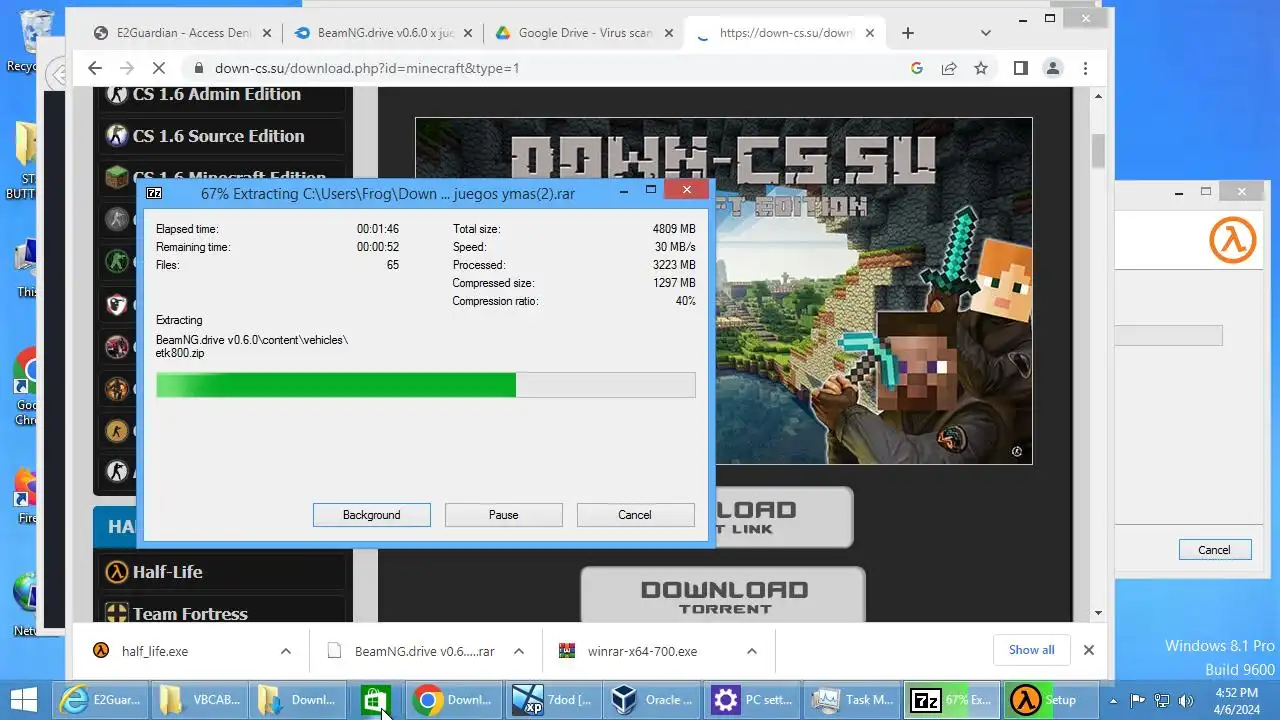The width and height of the screenshot is (1280, 720).
Task: Show hidden tray icons arrow
Action: pyautogui.click(x=1113, y=700)
